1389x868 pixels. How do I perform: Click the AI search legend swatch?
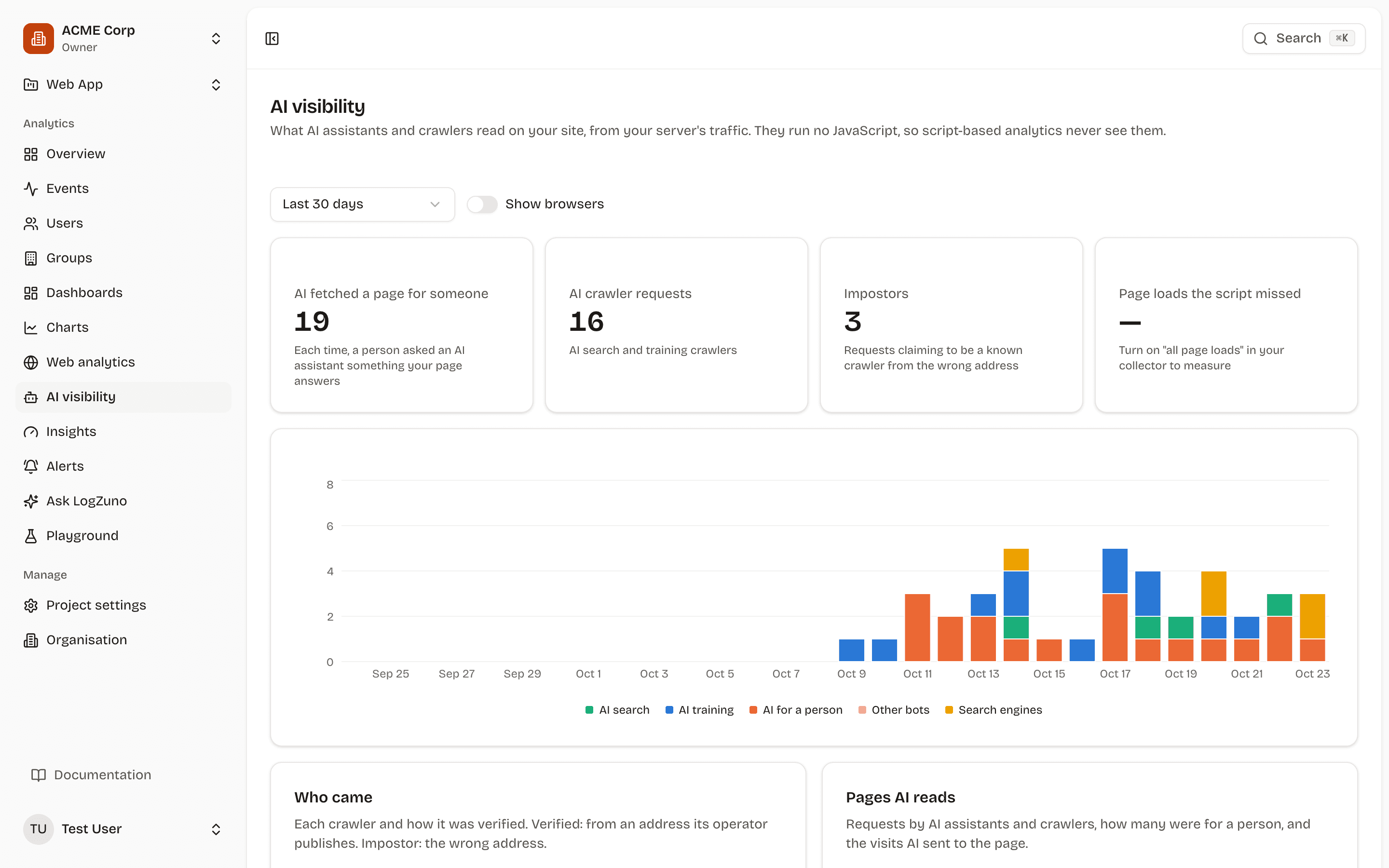[589, 710]
